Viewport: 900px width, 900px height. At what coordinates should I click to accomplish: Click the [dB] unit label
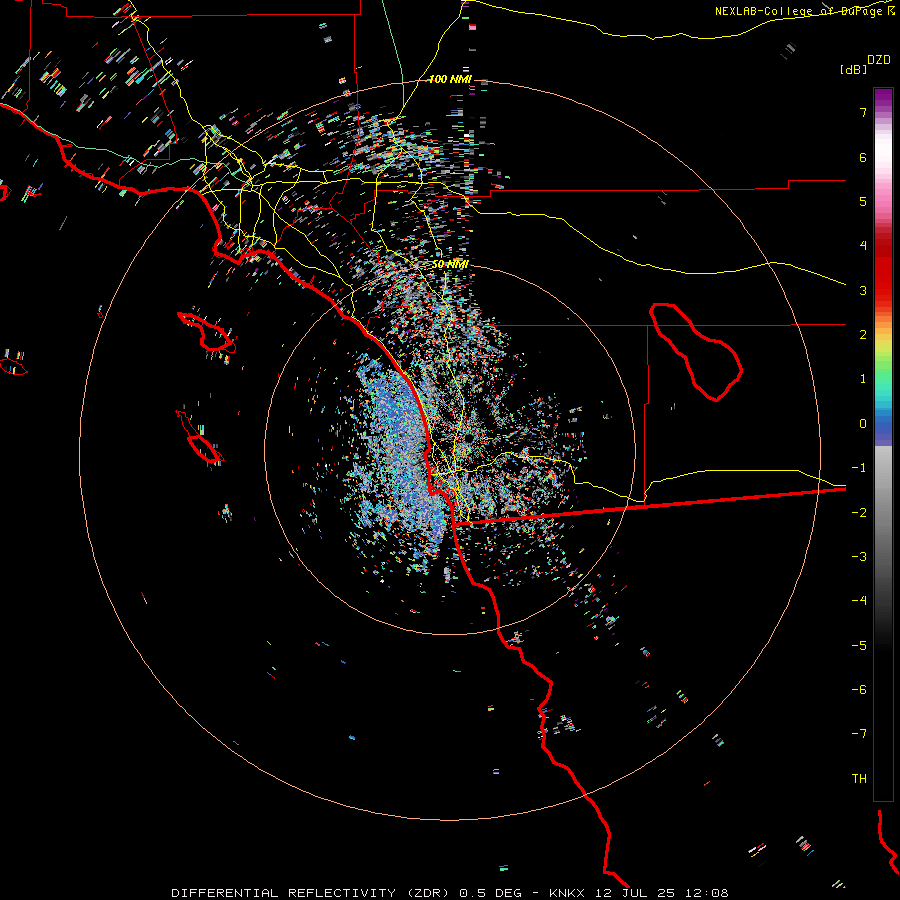853,70
